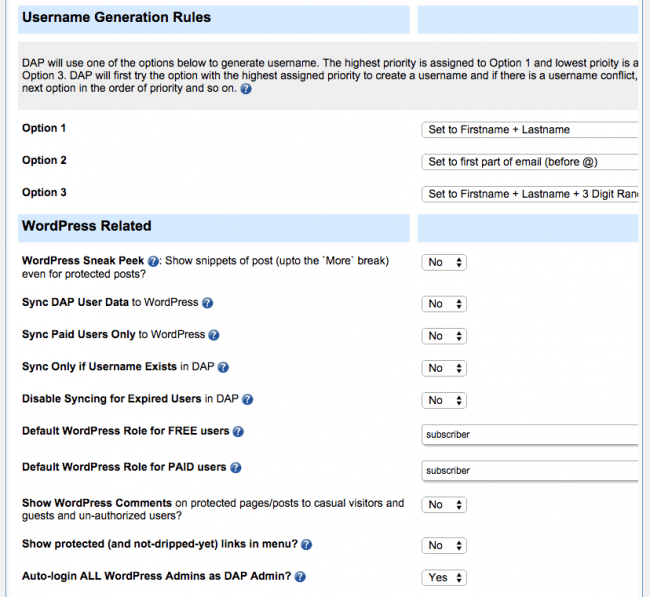Show help for Disable Syncing for Expired Users

click(x=248, y=400)
